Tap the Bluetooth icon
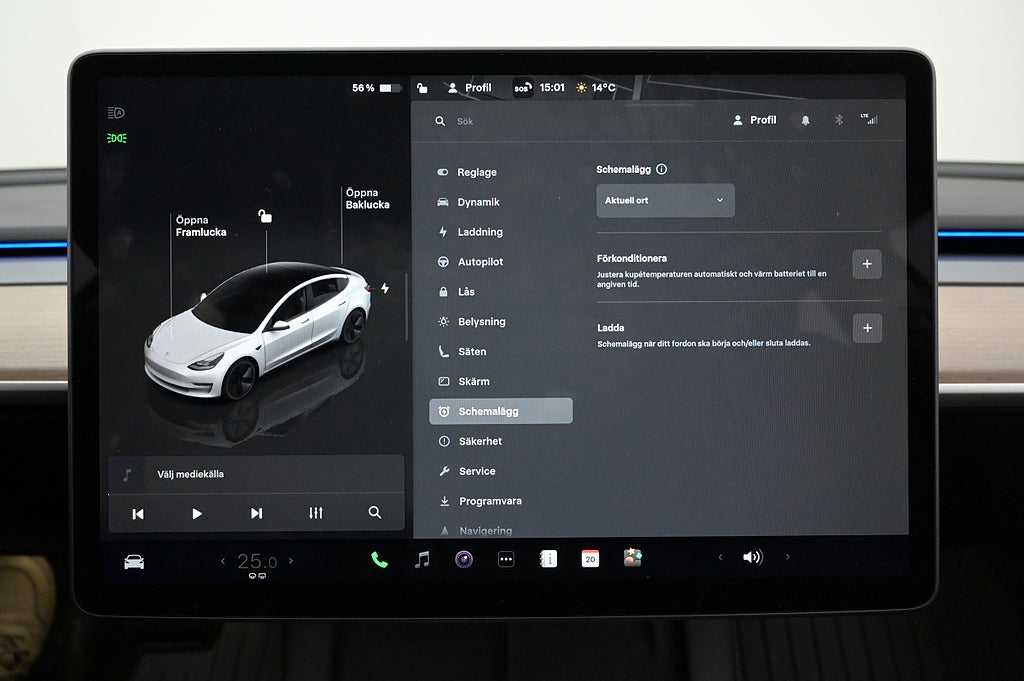 (x=839, y=120)
